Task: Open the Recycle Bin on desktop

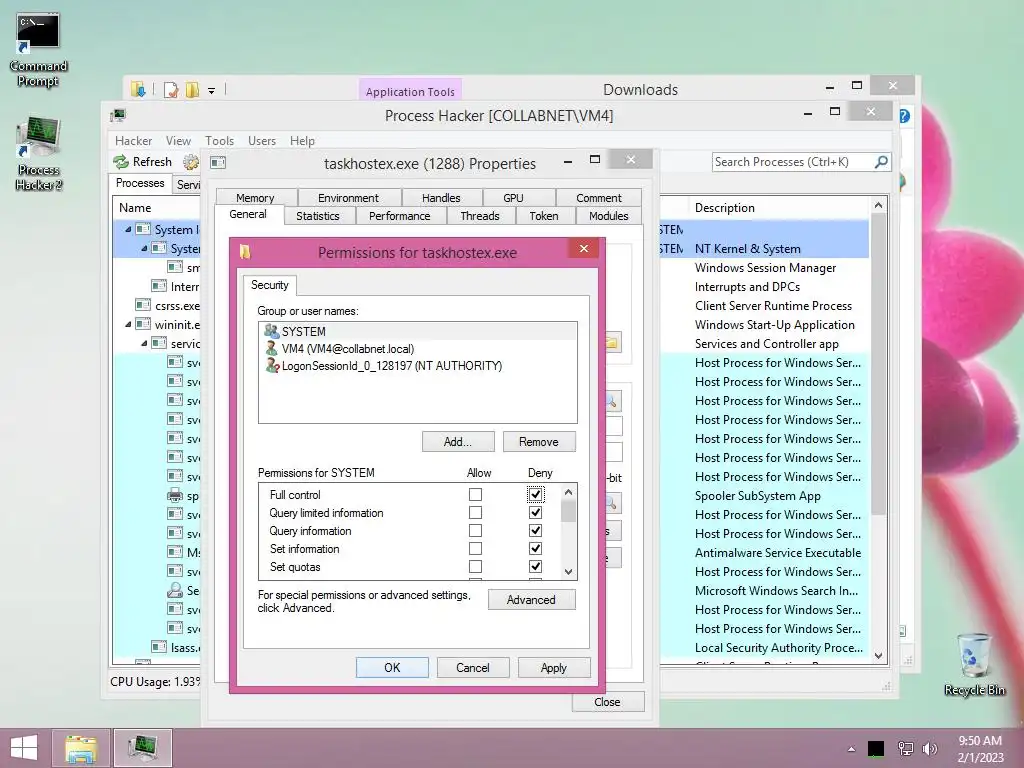Action: (974, 664)
